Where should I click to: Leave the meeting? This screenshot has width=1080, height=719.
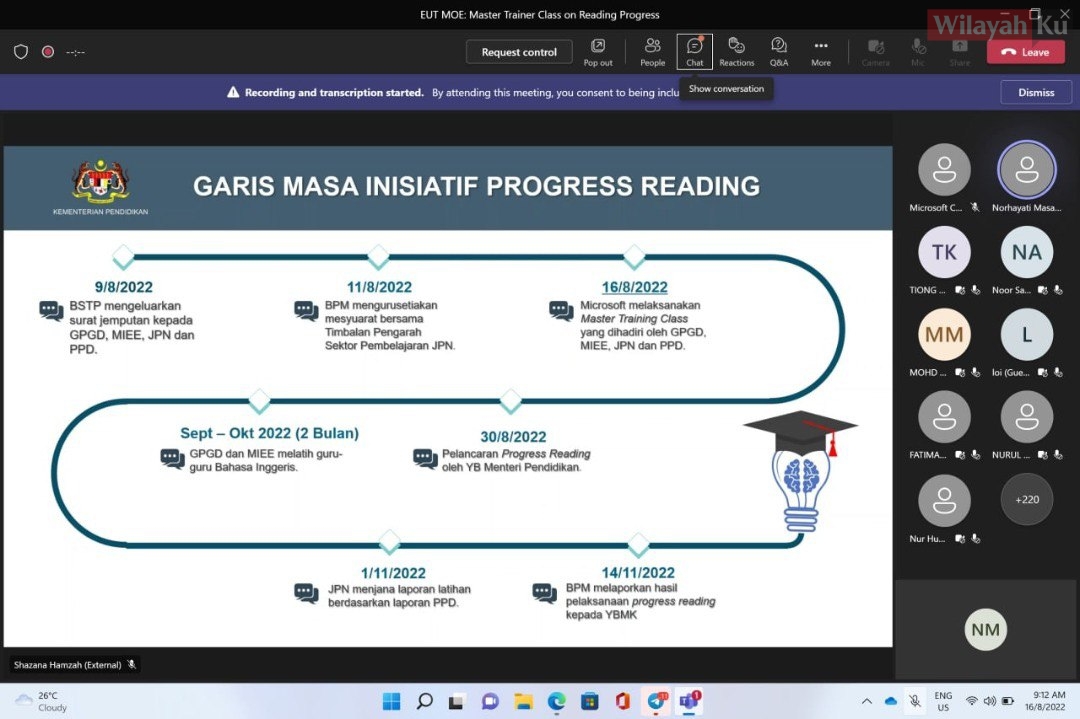point(1025,52)
